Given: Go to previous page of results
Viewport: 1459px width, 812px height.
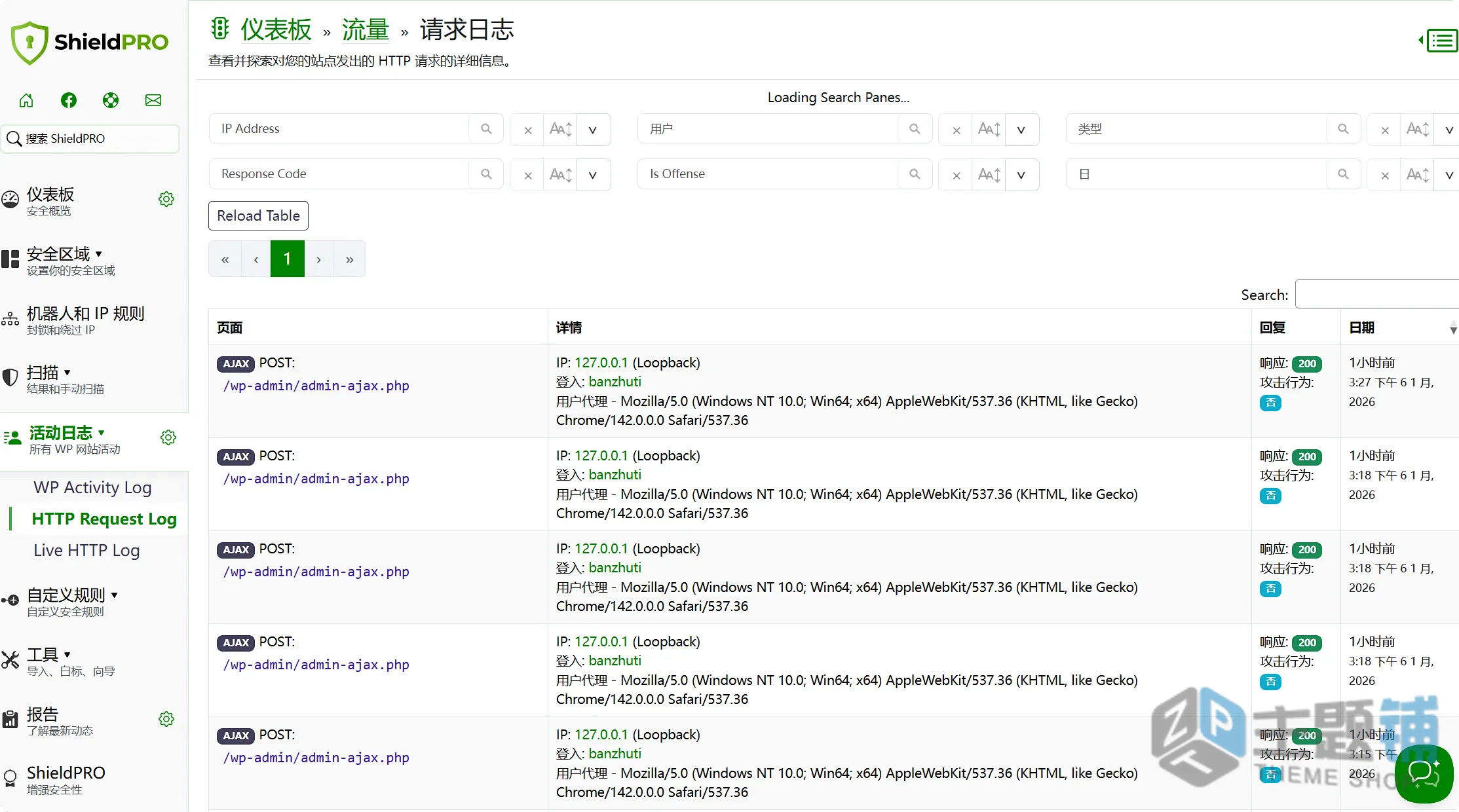Looking at the screenshot, I should pos(256,259).
